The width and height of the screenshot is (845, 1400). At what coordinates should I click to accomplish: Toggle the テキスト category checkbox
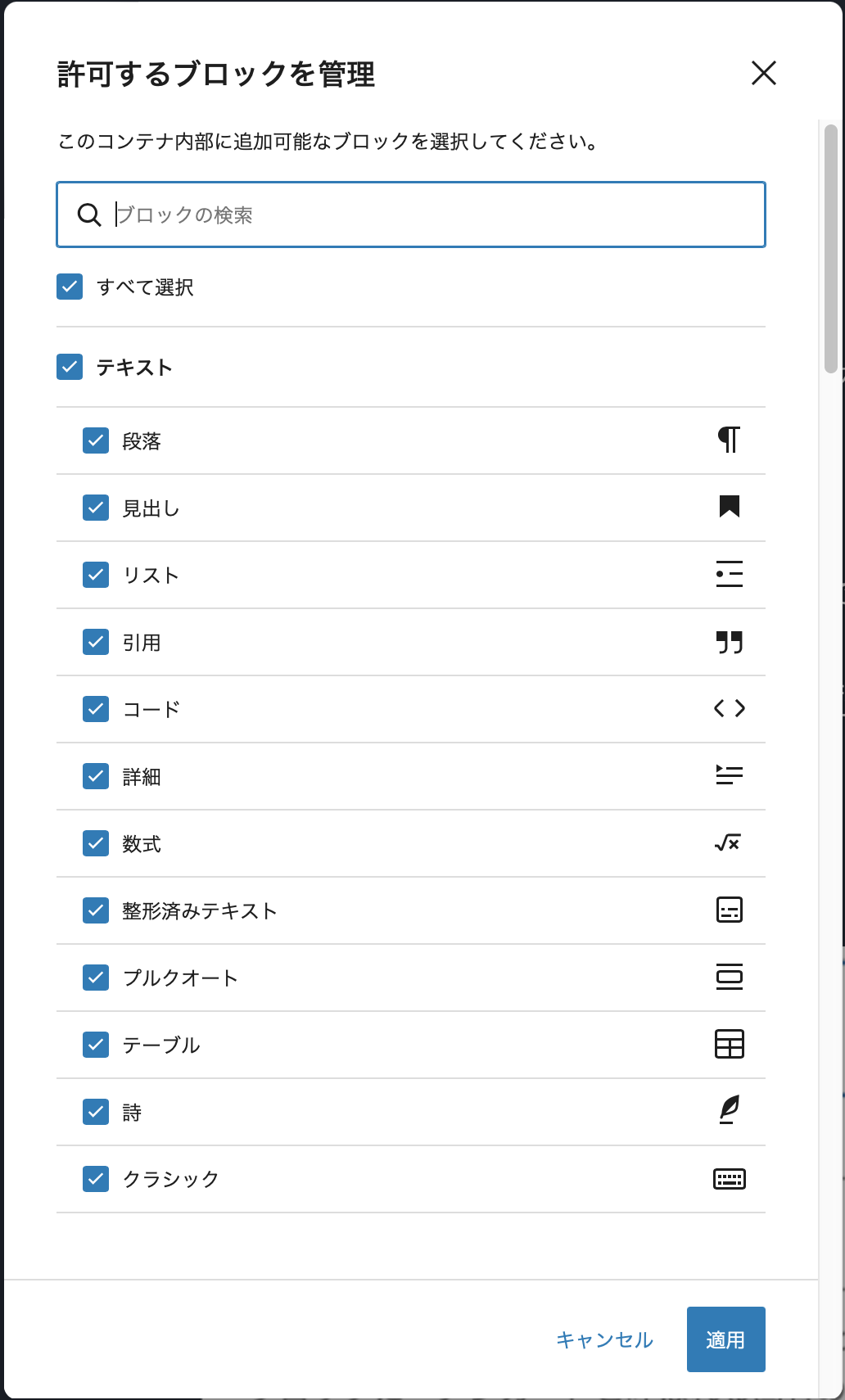70,367
